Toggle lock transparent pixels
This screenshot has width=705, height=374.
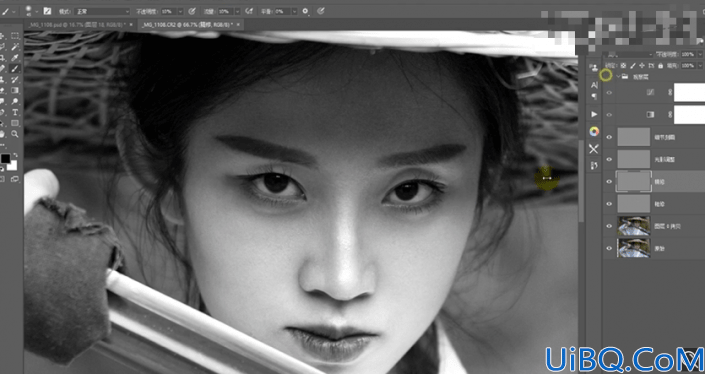623,66
